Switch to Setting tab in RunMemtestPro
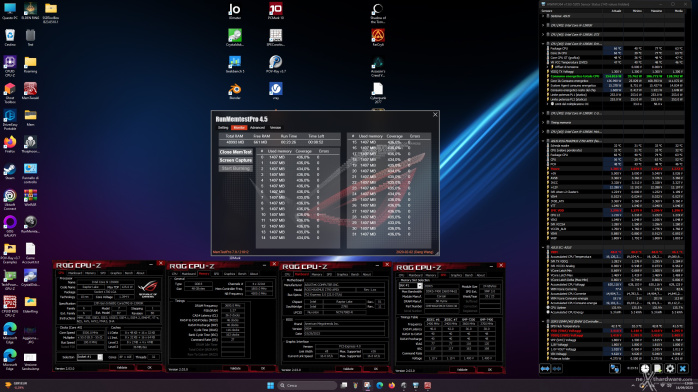Screen dimensions: 698x392 (223, 128)
